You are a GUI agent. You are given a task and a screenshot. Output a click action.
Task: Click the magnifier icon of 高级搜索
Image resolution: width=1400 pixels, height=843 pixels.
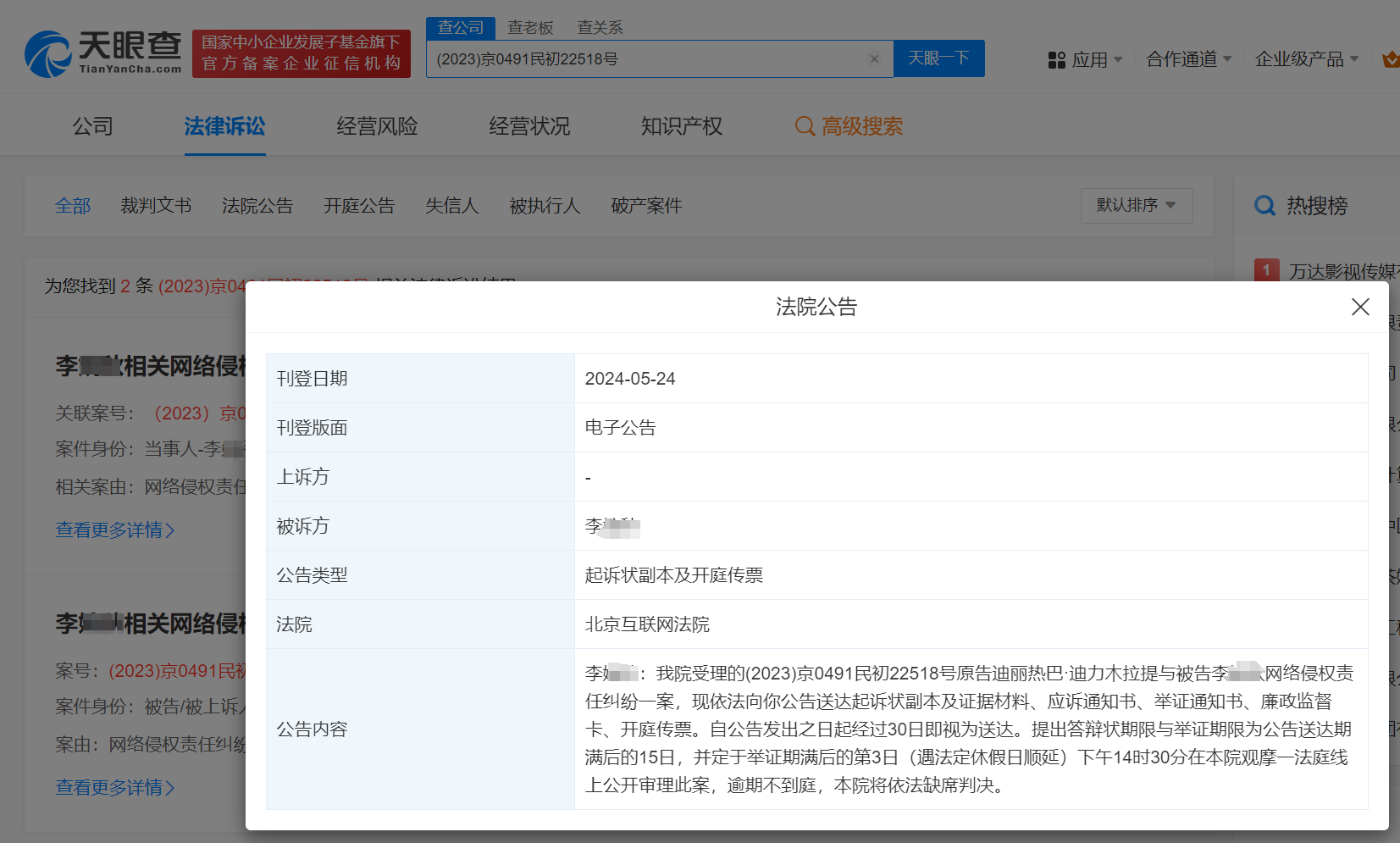tap(805, 126)
